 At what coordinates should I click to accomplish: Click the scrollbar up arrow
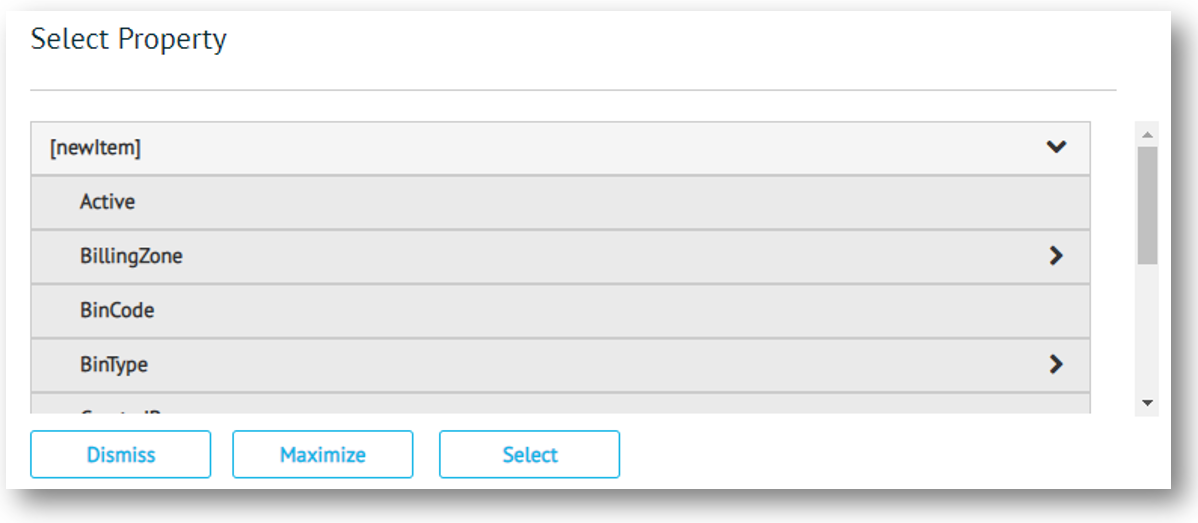tap(1147, 134)
